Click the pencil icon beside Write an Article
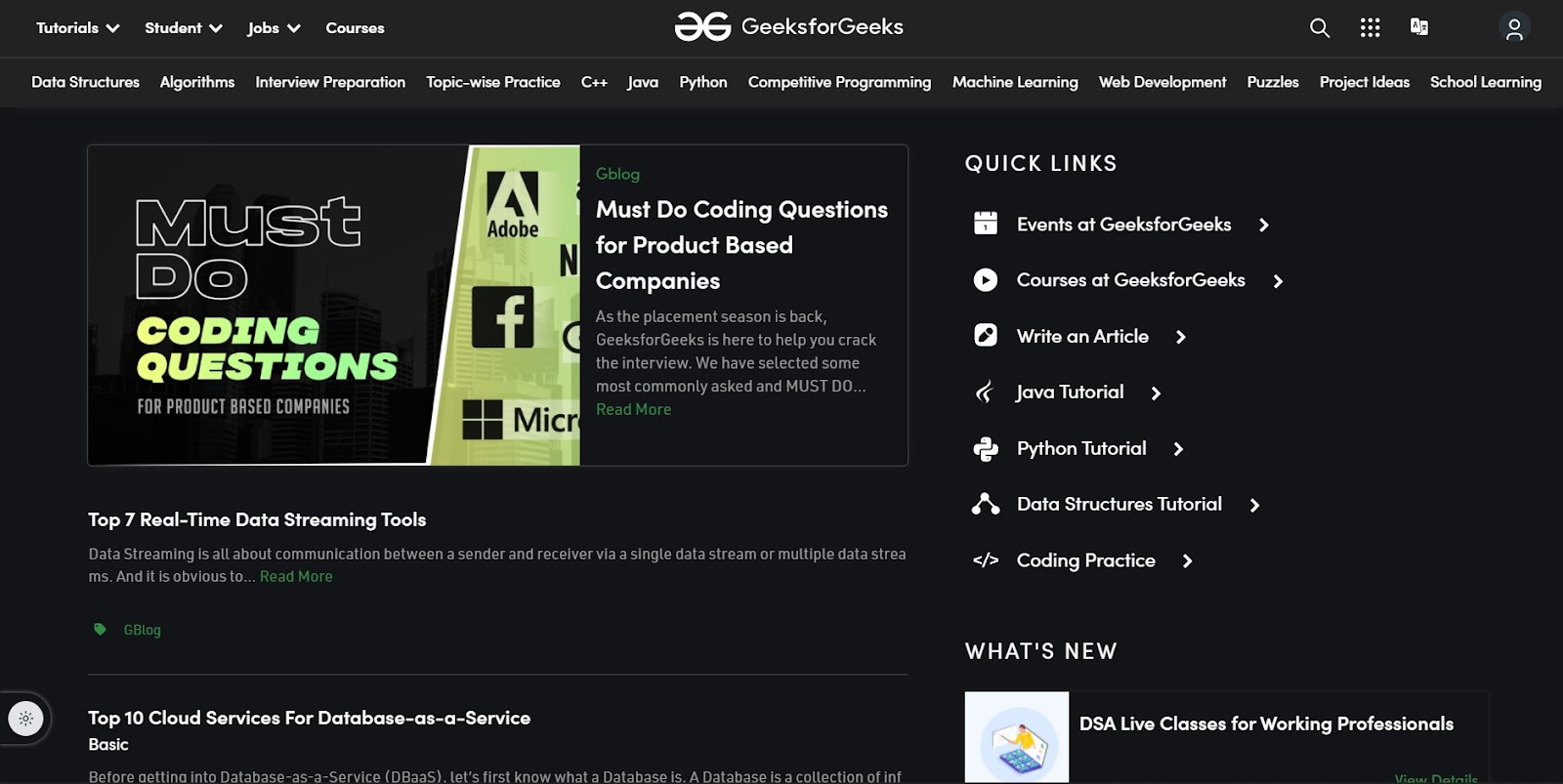Image resolution: width=1563 pixels, height=784 pixels. pyautogui.click(x=986, y=336)
